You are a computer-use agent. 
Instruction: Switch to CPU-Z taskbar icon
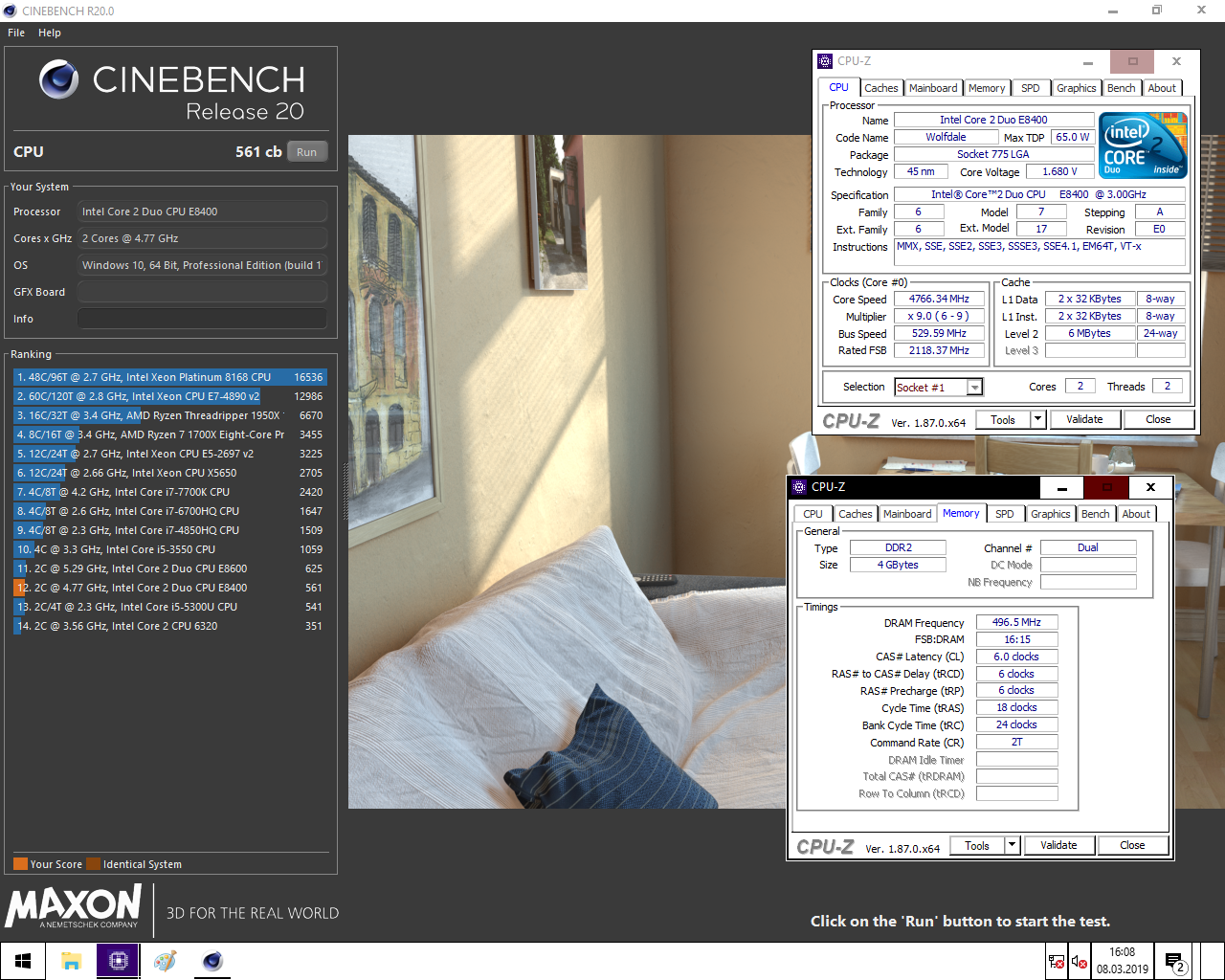pos(118,961)
